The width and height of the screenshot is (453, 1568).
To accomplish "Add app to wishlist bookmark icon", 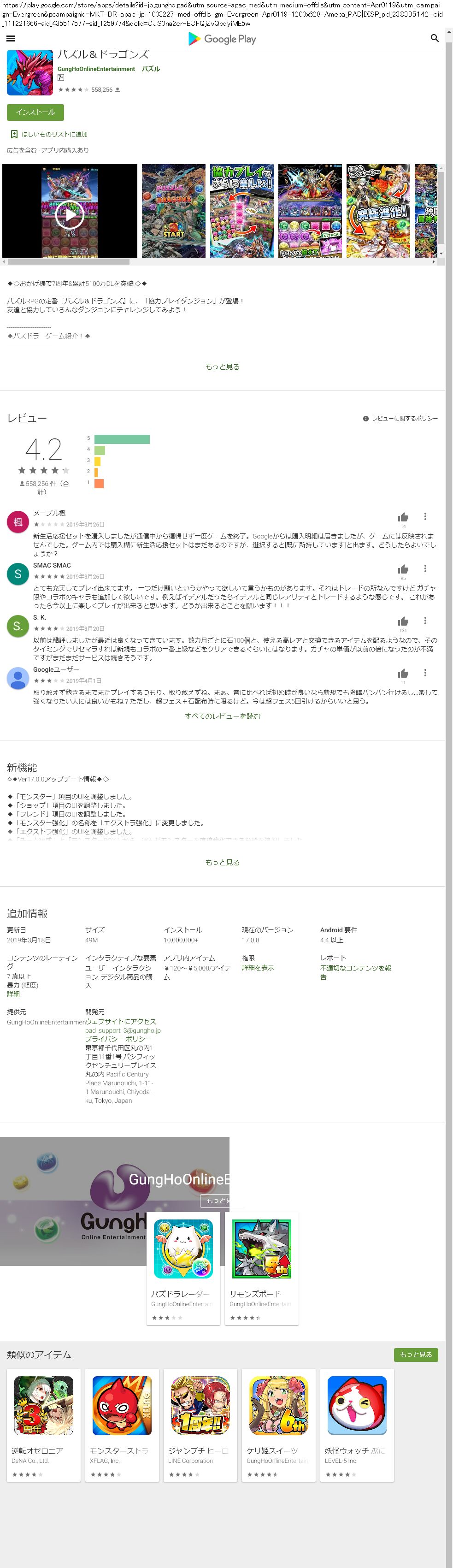I will click(14, 134).
